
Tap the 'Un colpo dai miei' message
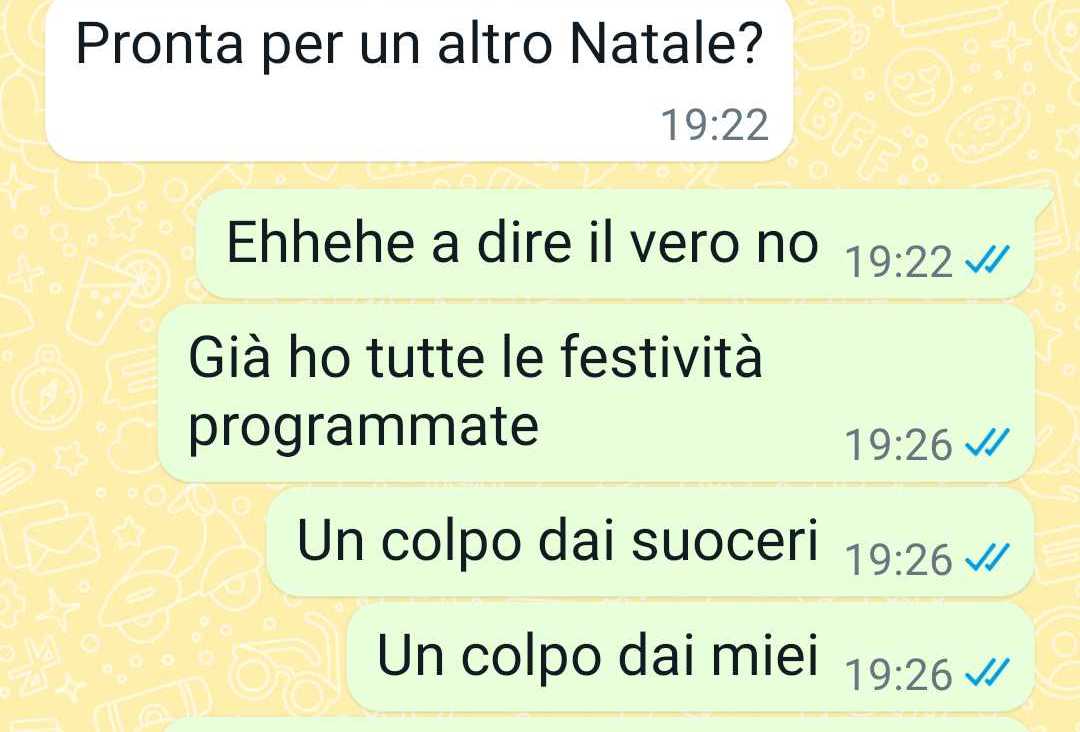691,657
